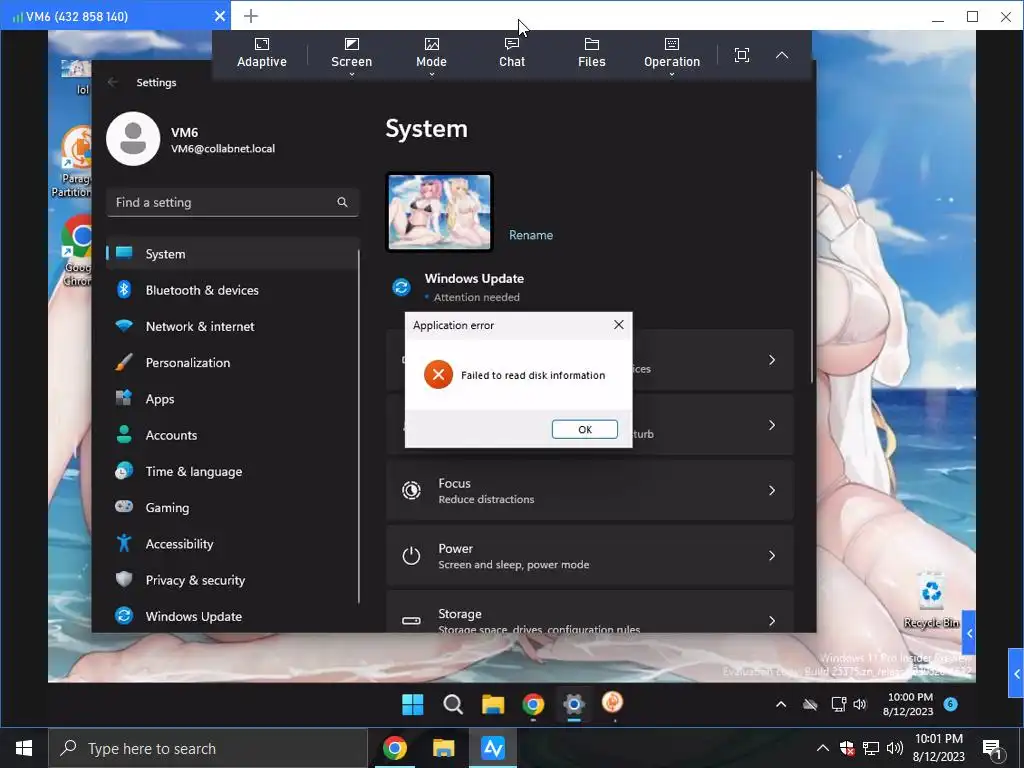Open the Screen dropdown in remote toolbar
Image resolution: width=1024 pixels, height=768 pixels.
click(x=351, y=55)
